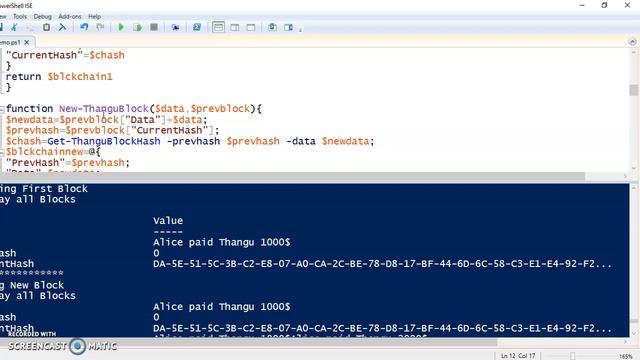Open toolbar overflow options arrow
The image size is (640, 360).
pos(300,30)
